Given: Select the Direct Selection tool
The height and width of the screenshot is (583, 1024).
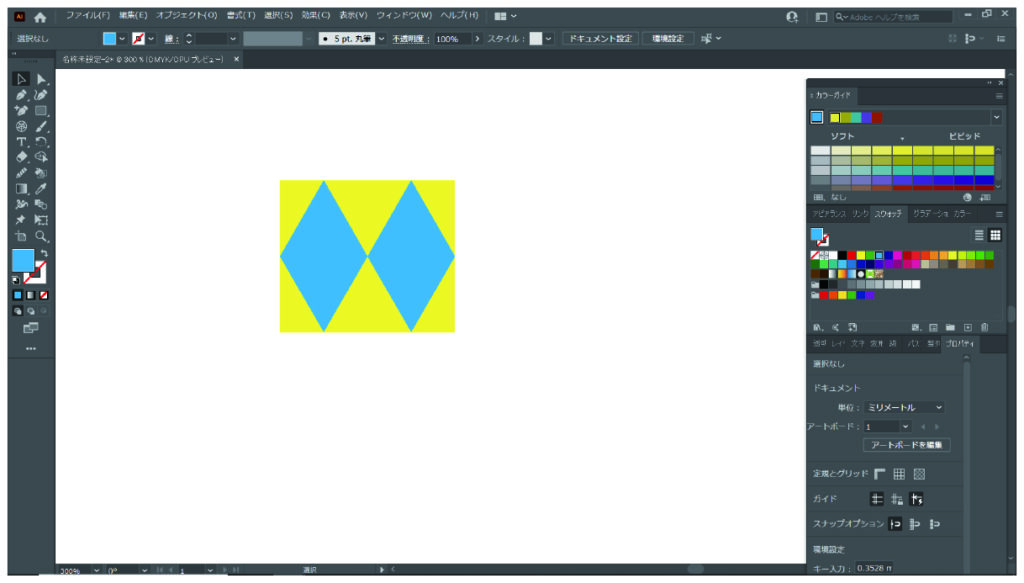Looking at the screenshot, I should 41,79.
